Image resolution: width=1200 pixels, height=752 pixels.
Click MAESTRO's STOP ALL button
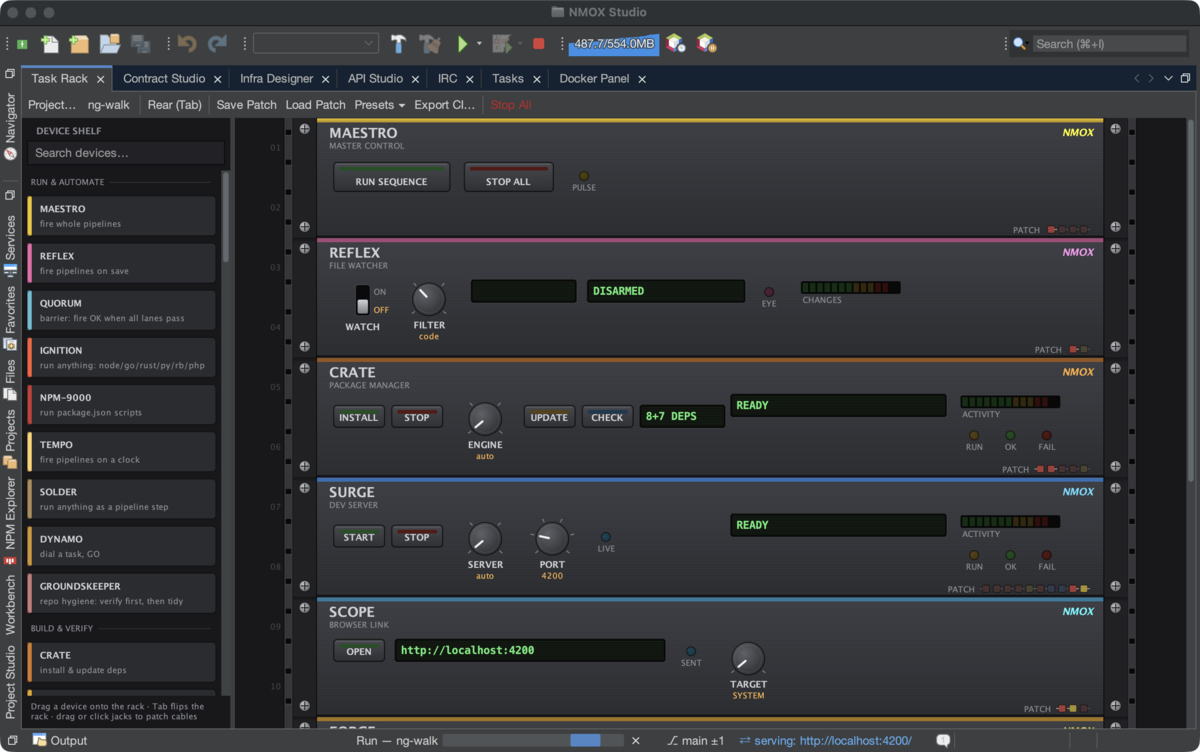coord(508,177)
